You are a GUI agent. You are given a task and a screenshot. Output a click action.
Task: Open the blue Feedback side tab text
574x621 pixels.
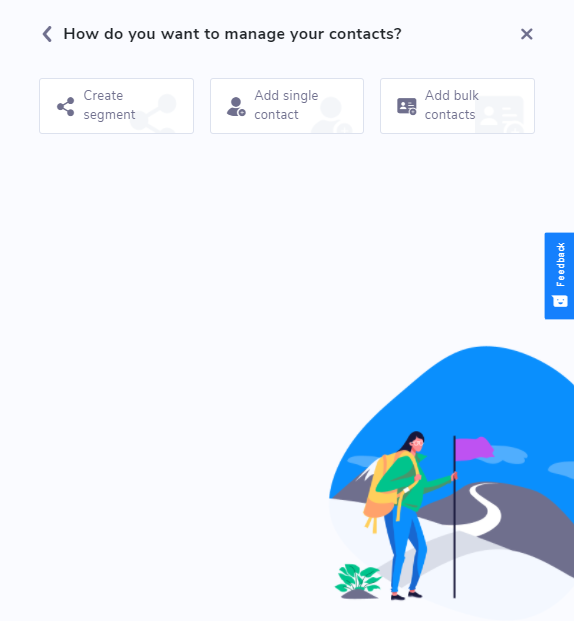pyautogui.click(x=561, y=265)
